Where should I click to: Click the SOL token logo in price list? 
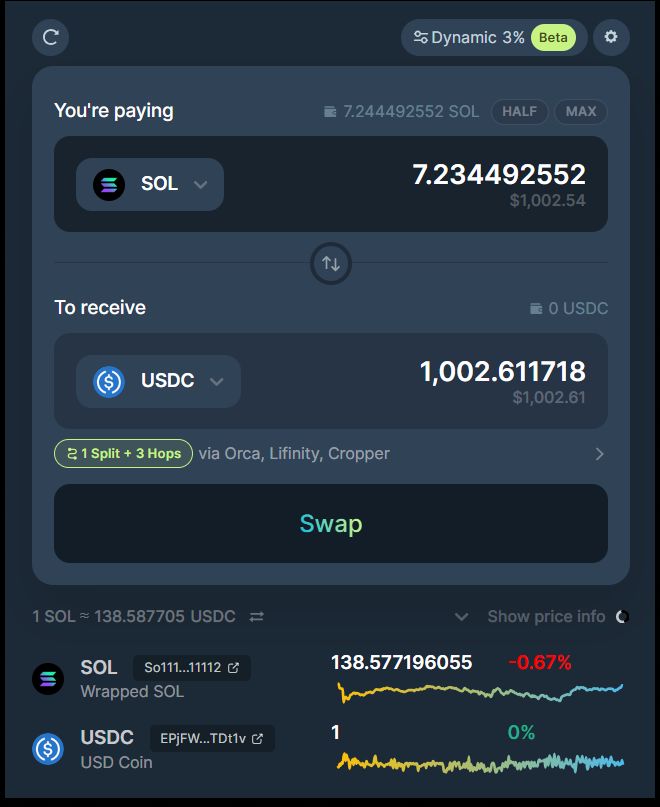[48, 679]
